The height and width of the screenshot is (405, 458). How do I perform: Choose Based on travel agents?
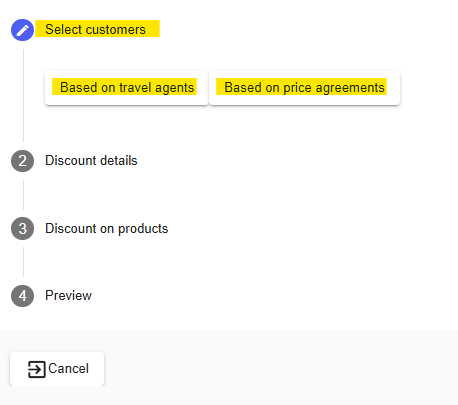[x=126, y=88]
